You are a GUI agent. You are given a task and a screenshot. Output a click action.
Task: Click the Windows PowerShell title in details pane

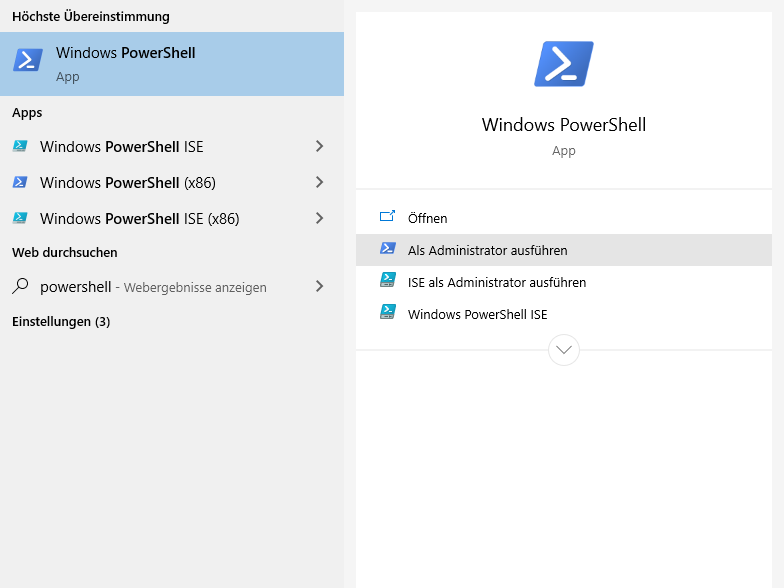click(x=564, y=124)
